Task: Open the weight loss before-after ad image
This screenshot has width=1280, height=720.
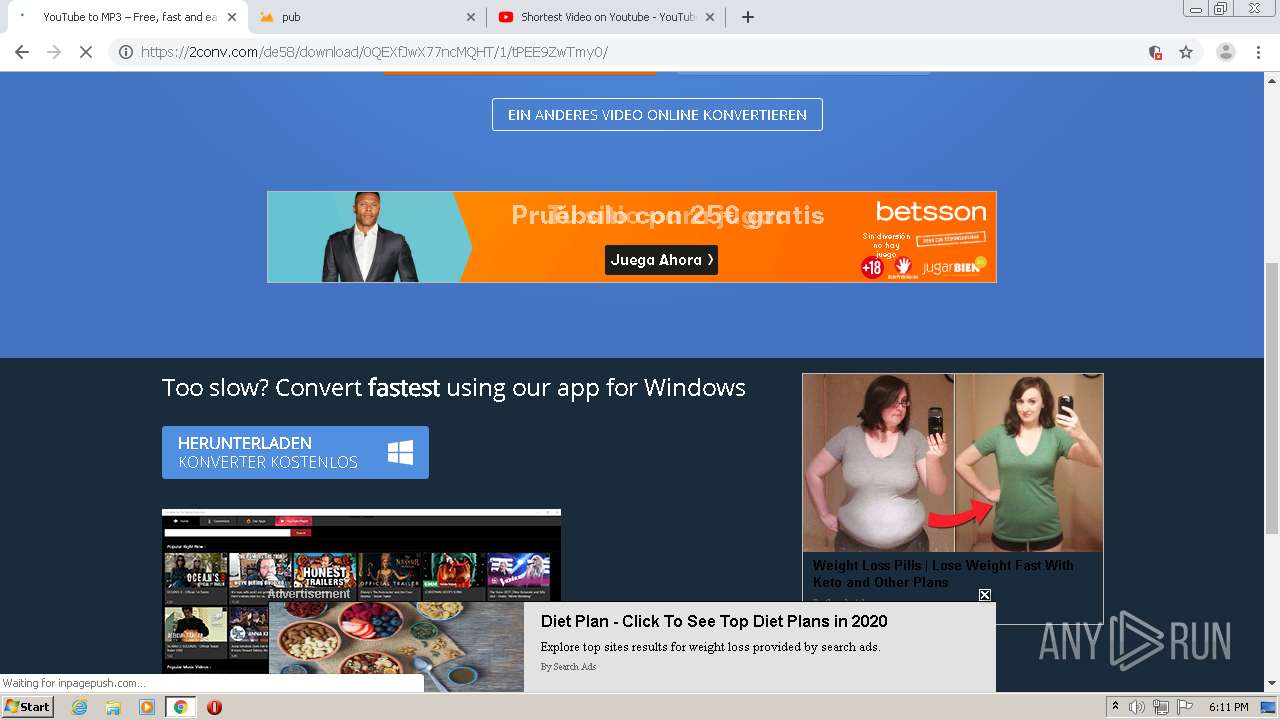Action: 953,462
